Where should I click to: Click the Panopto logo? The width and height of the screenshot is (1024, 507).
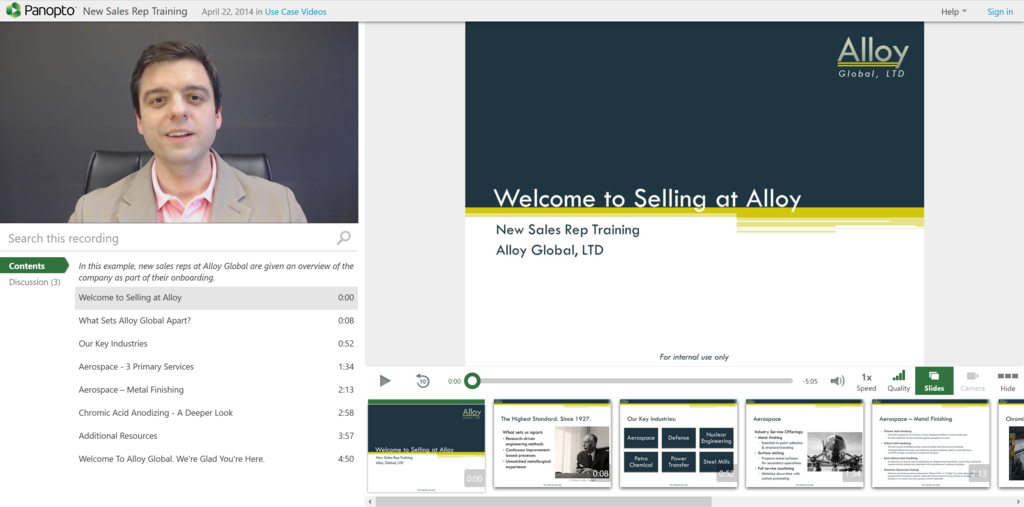click(40, 11)
